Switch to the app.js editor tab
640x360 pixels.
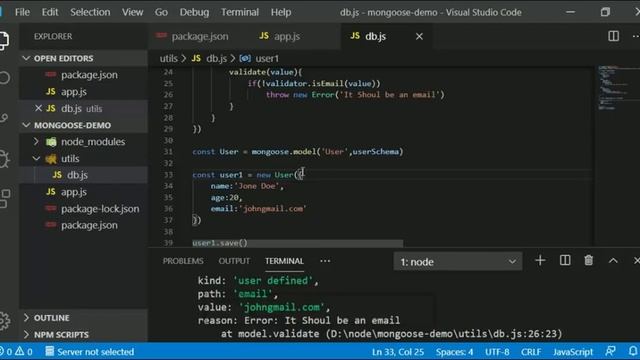286,37
